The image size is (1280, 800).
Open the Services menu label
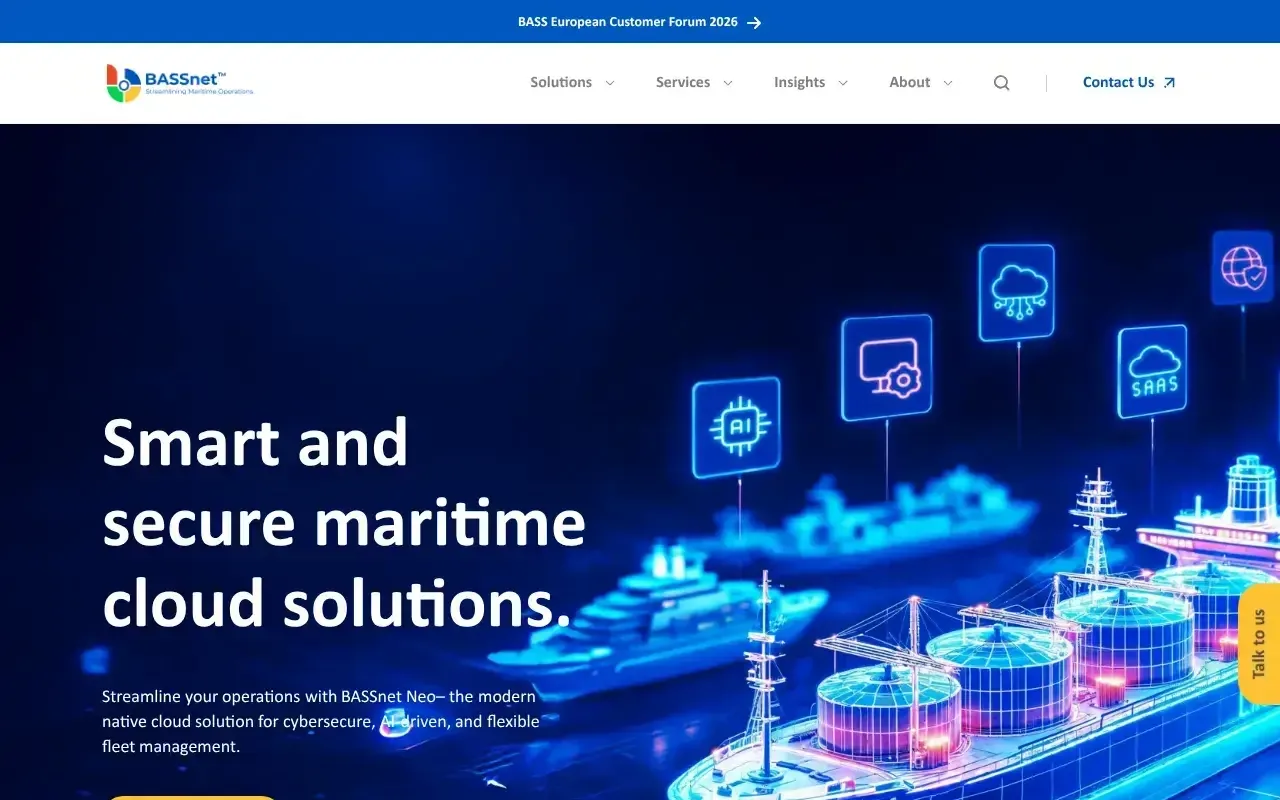(682, 83)
